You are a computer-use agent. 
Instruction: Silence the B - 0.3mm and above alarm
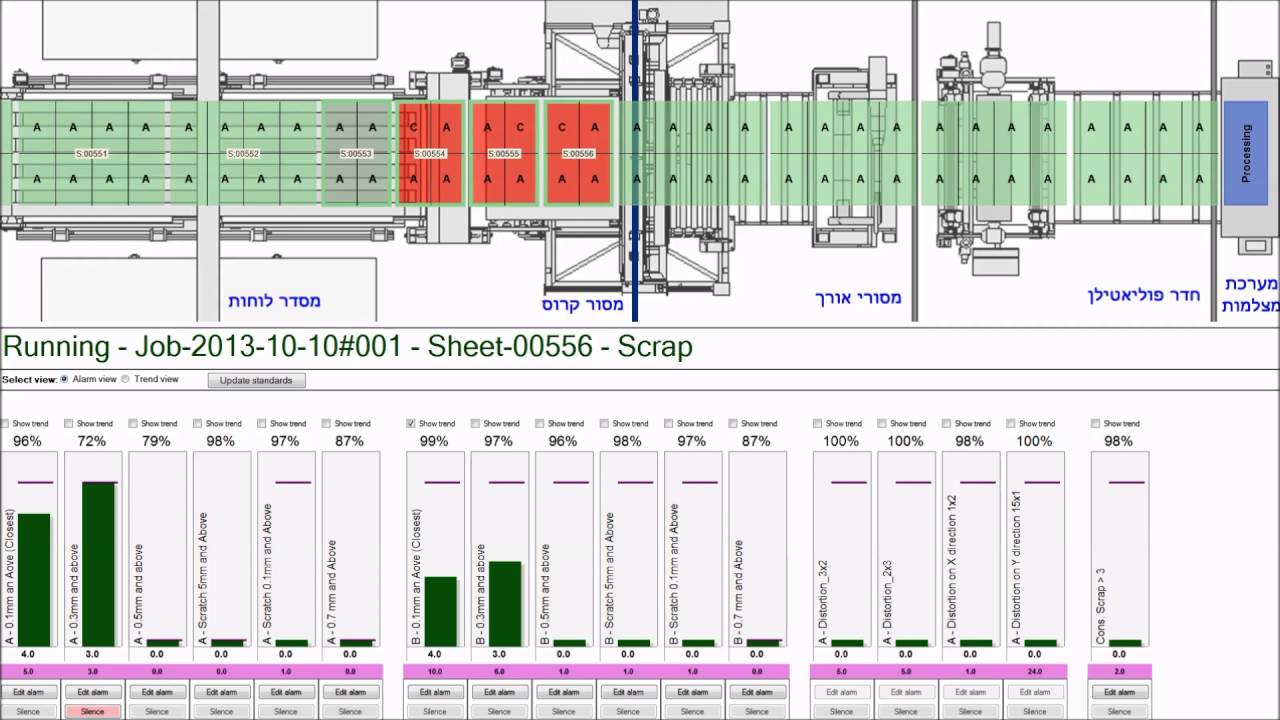[x=499, y=711]
